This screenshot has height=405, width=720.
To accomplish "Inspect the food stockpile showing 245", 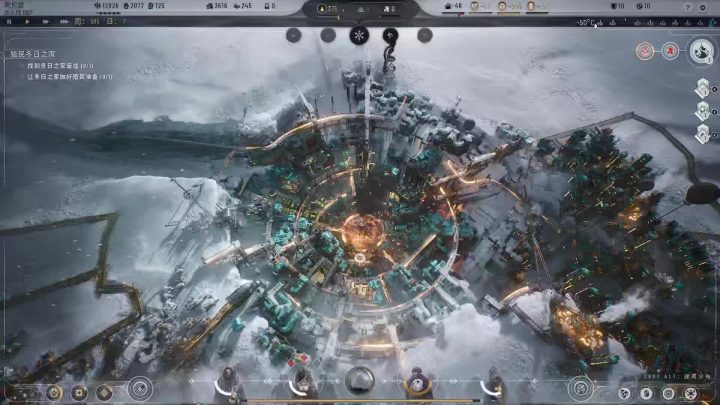I will pos(243,6).
